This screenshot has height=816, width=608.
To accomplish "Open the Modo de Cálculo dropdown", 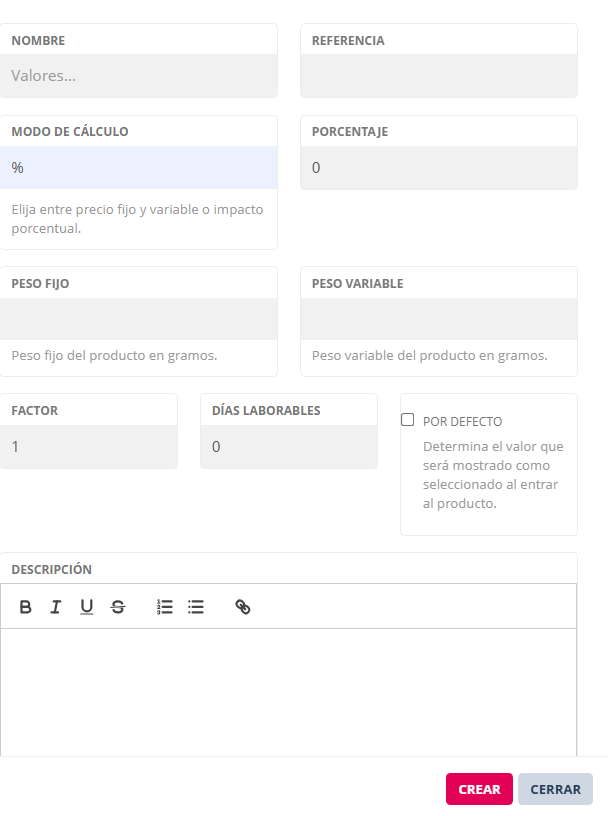I will (138, 168).
